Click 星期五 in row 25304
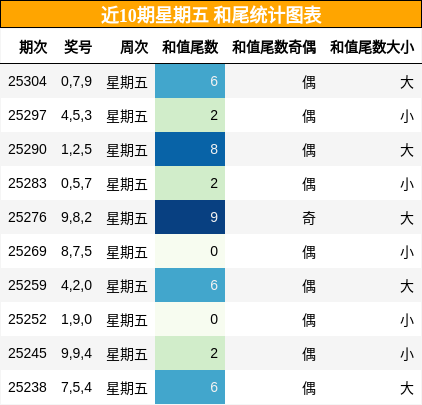The height and width of the screenshot is (405, 422). pos(127,82)
